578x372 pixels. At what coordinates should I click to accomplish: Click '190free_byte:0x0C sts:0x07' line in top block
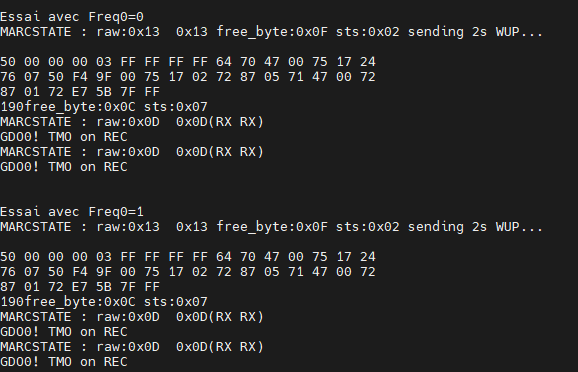(x=104, y=107)
